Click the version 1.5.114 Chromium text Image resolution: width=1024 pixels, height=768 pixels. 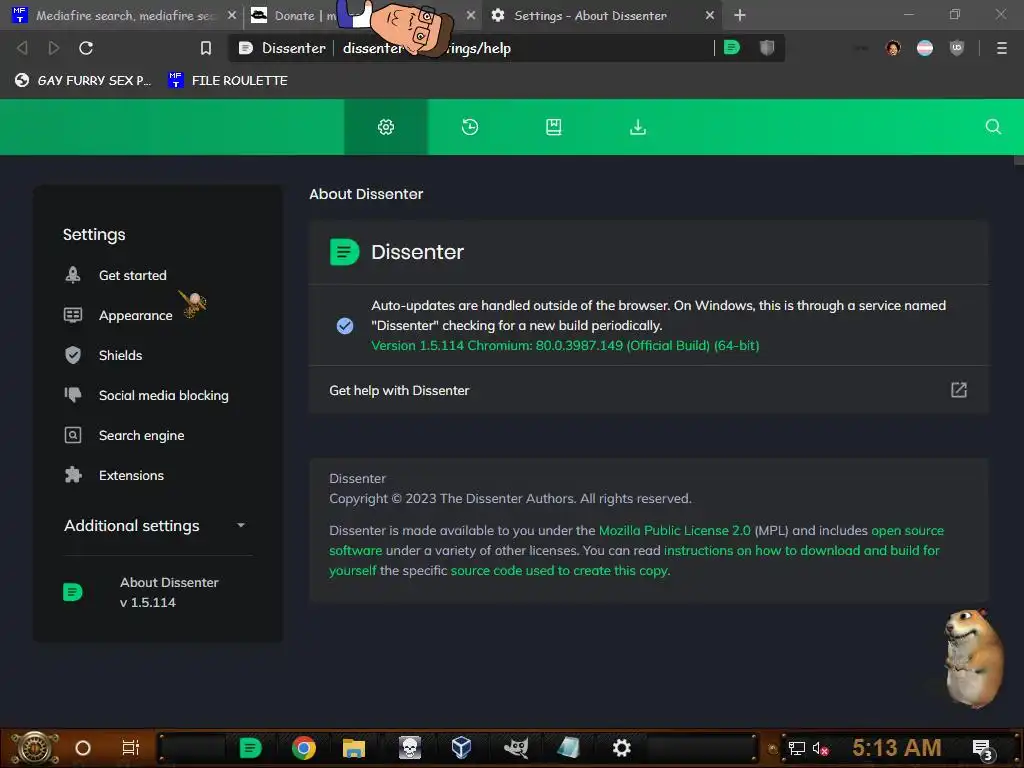pos(565,345)
